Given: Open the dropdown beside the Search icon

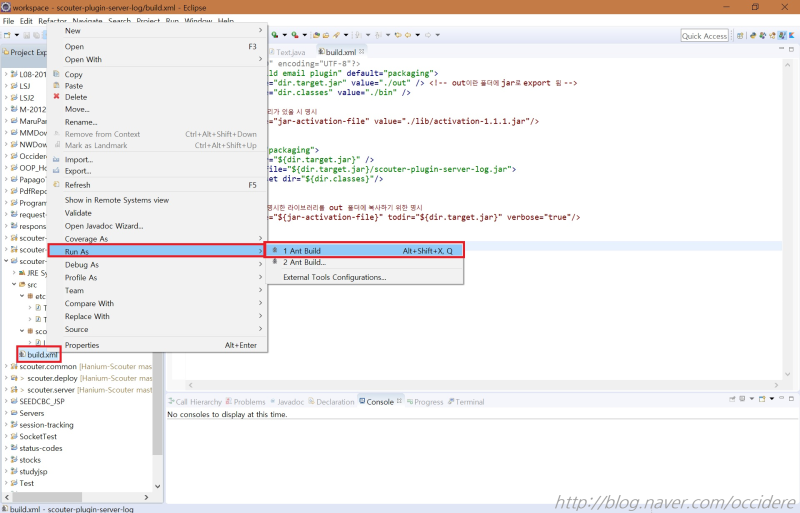Looking at the screenshot, I should 346,35.
